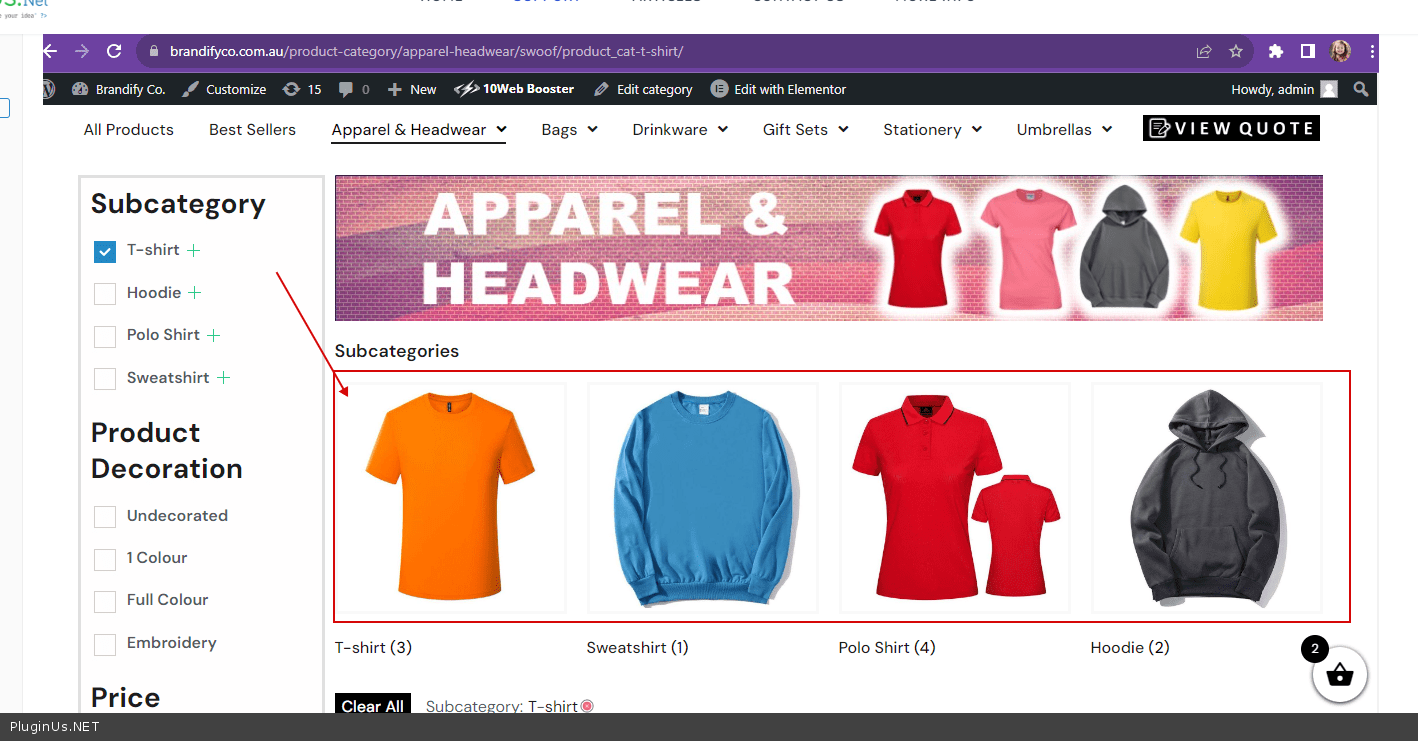Image resolution: width=1418 pixels, height=741 pixels.
Task: Toggle the browser side panel icon
Action: 1307,51
